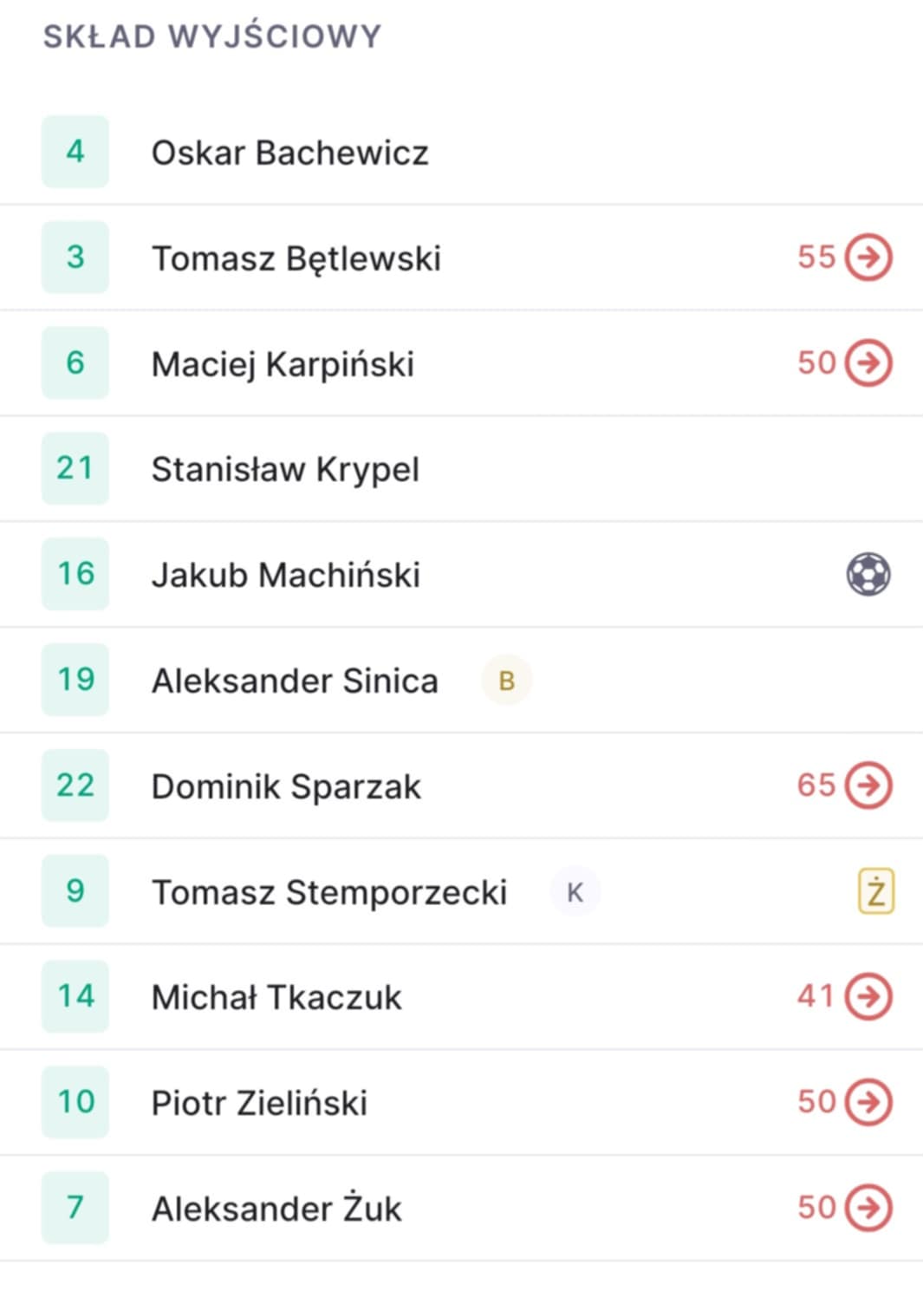Click the substitution icon for Michał Tkaczuk

click(x=868, y=996)
